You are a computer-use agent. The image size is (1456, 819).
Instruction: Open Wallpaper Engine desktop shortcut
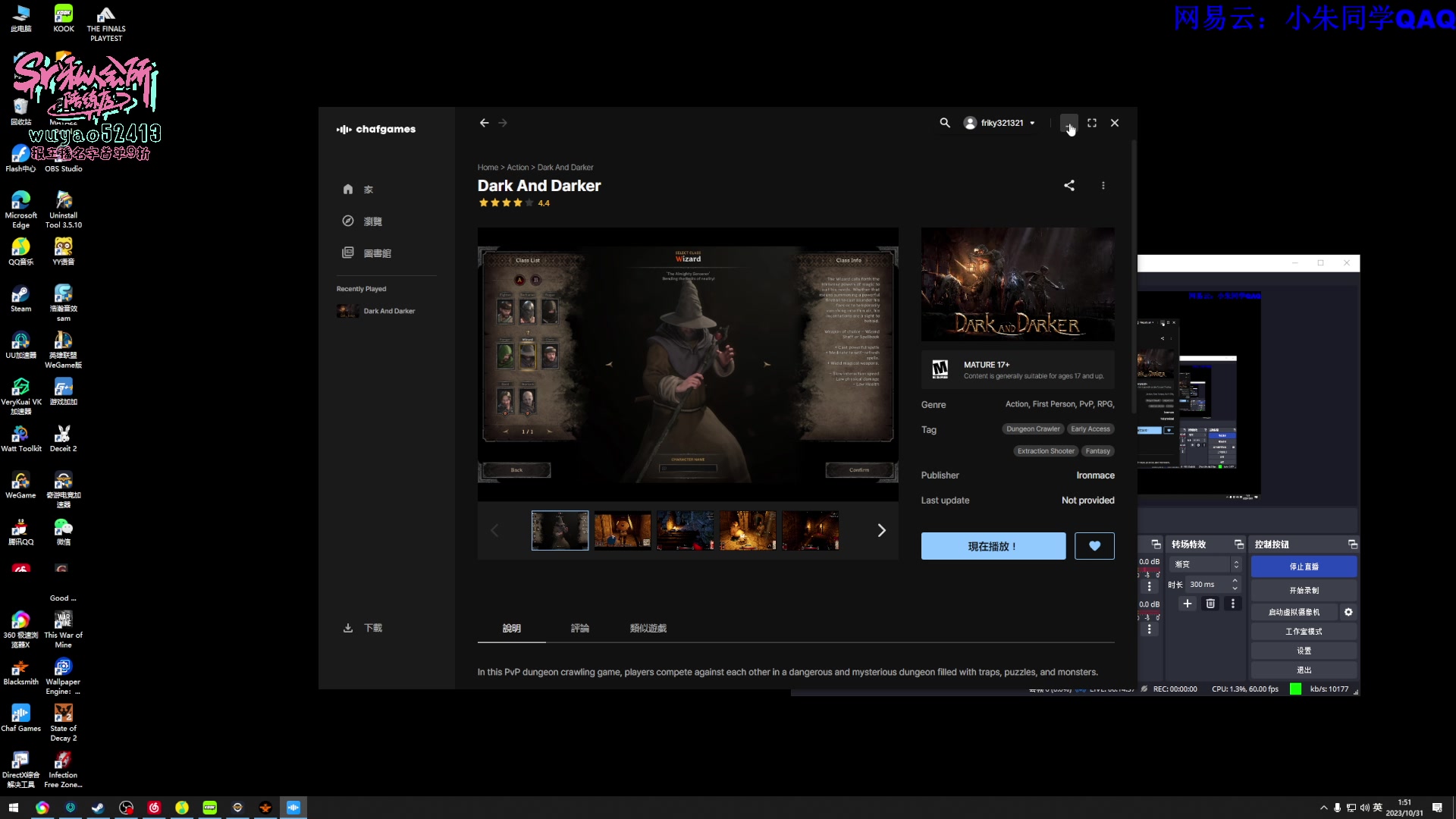63,676
